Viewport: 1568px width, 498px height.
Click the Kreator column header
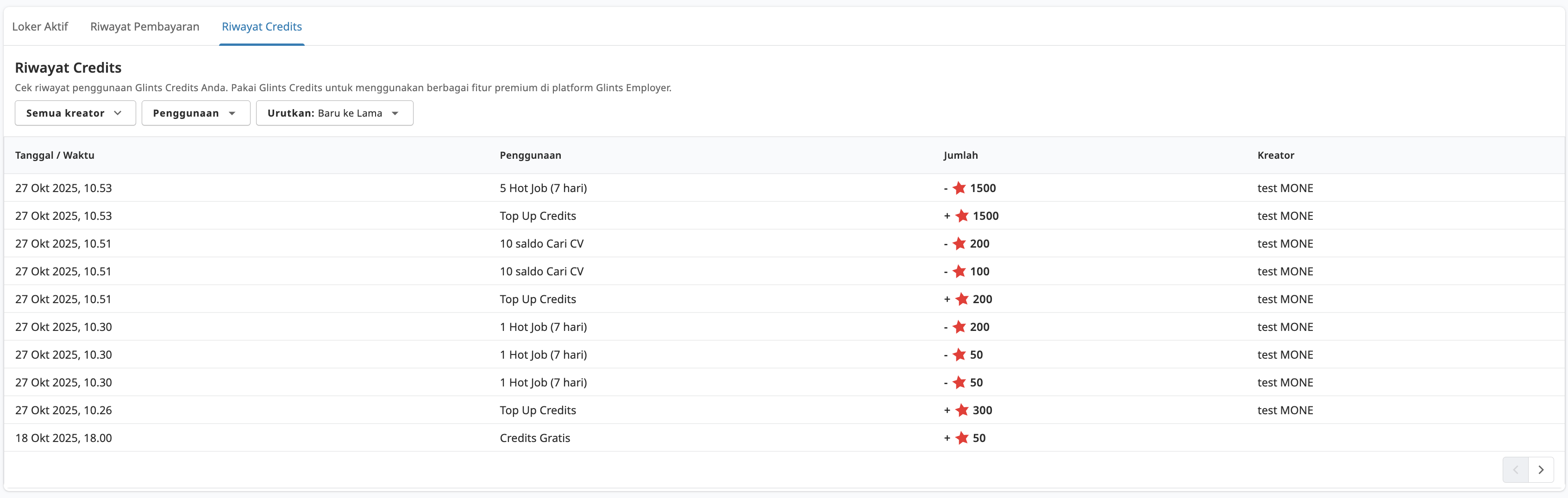tap(1275, 155)
